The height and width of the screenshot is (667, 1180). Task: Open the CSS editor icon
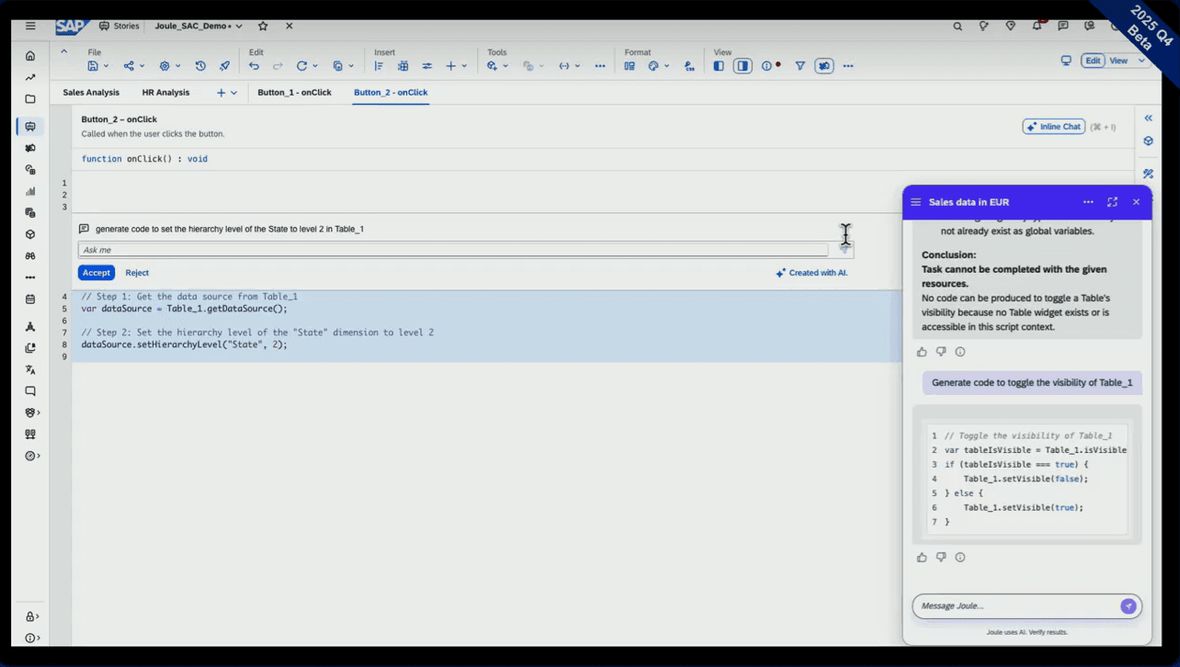coord(689,66)
